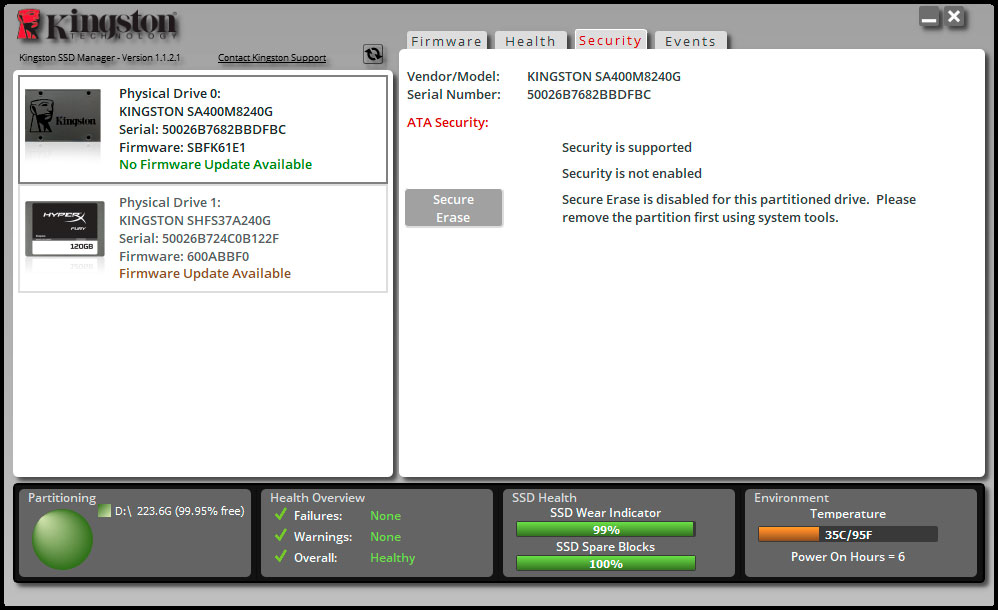Viewport: 998px width, 610px height.
Task: Click the Warnings green checkmark icon
Action: point(280,536)
